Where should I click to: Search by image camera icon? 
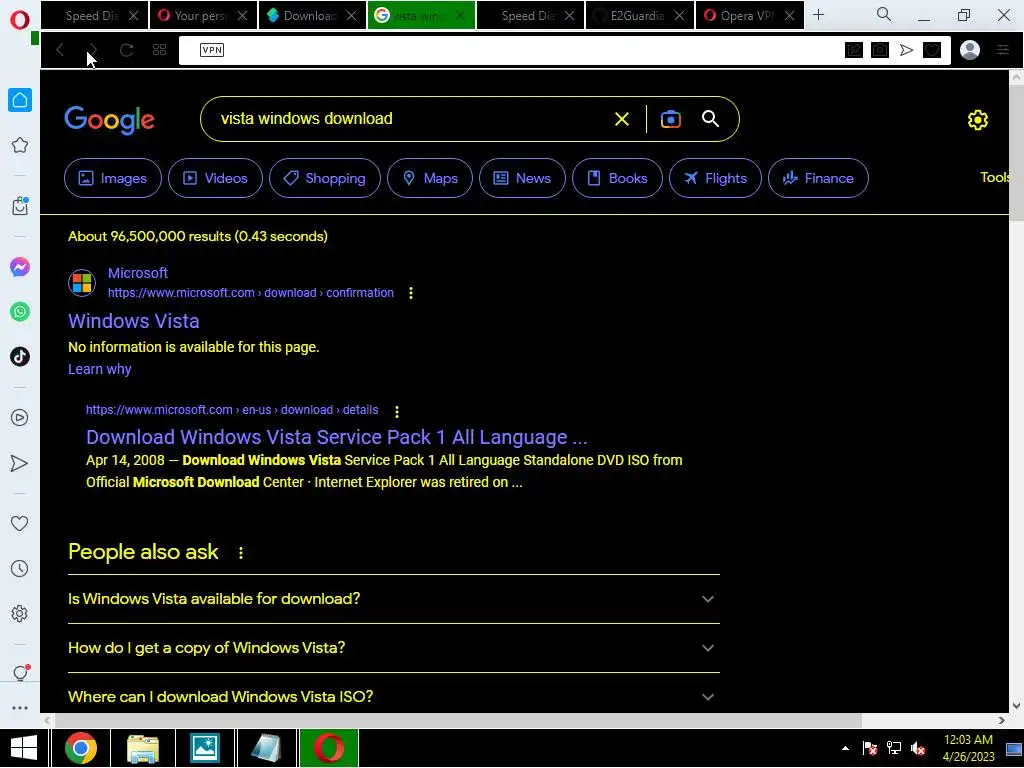(671, 119)
